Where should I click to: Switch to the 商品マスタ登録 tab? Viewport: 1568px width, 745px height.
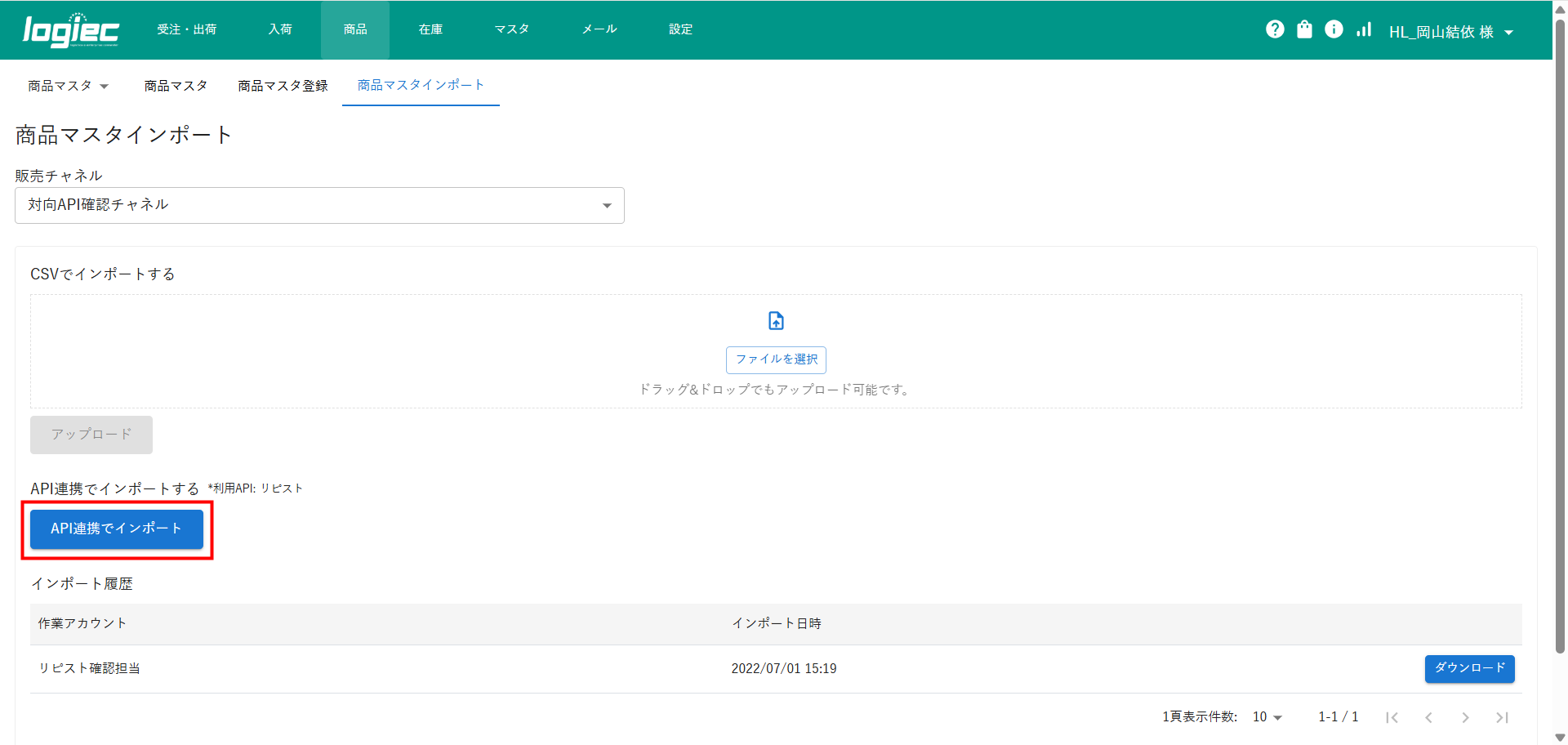point(283,86)
